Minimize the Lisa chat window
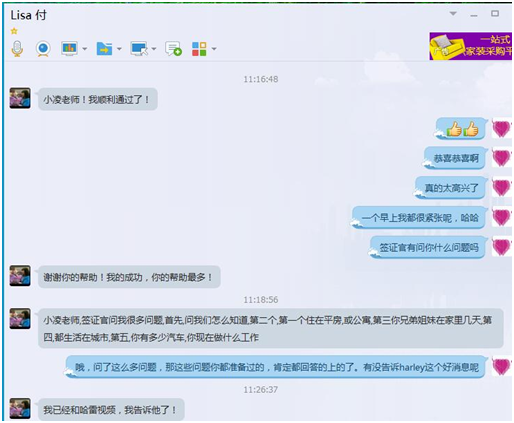514x423 pixels. coord(474,15)
